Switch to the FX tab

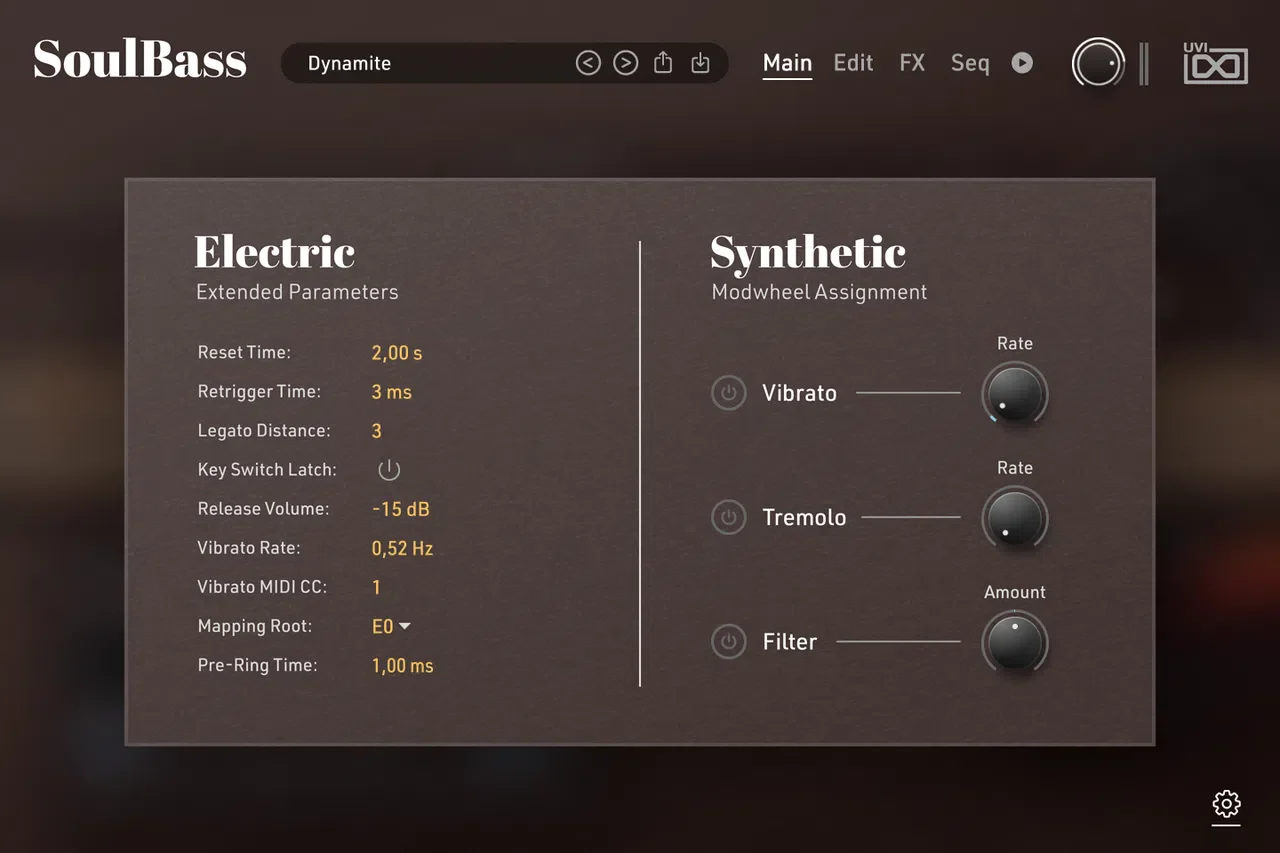(912, 63)
